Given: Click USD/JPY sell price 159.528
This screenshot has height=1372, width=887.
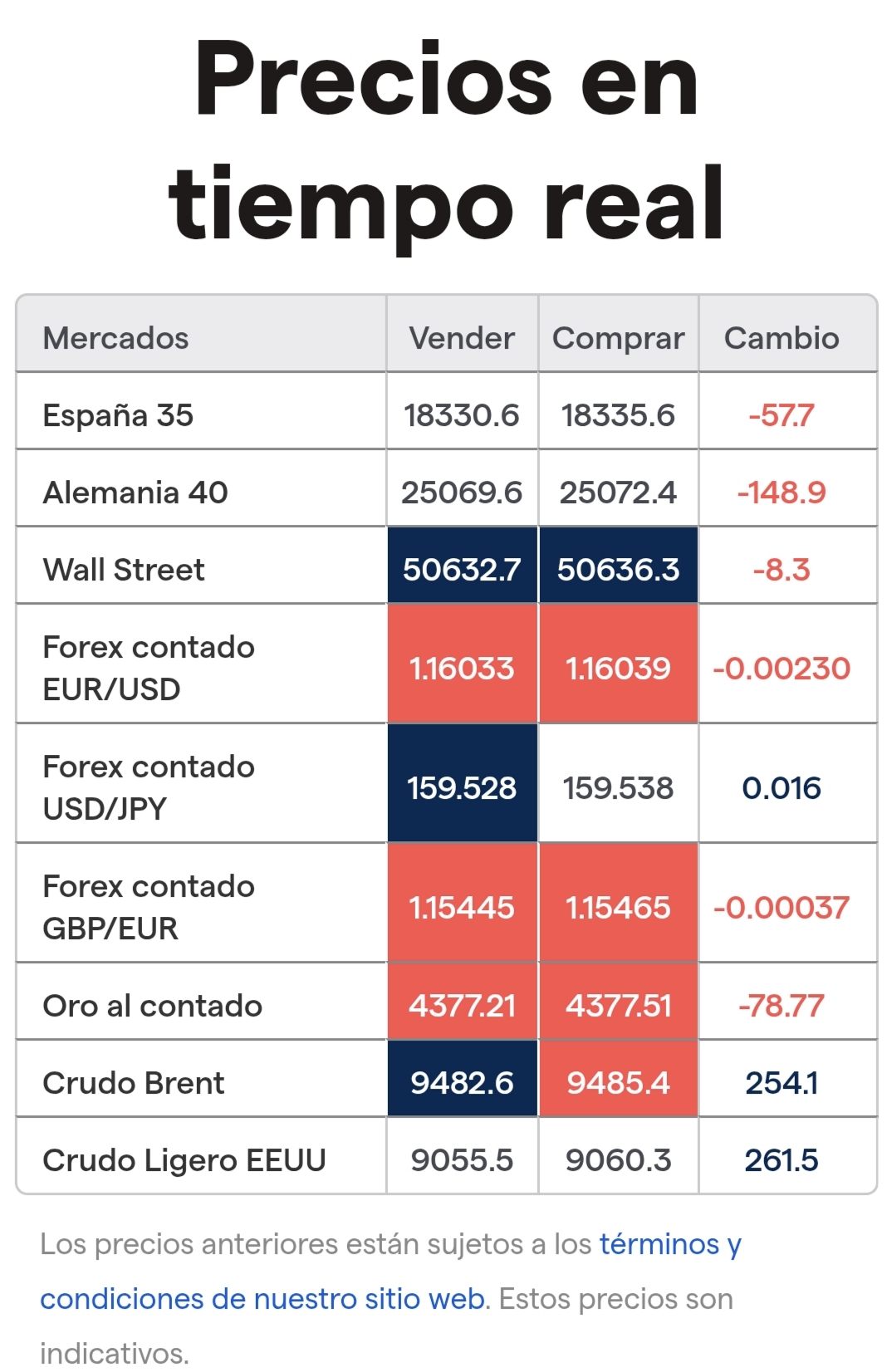Looking at the screenshot, I should (462, 788).
